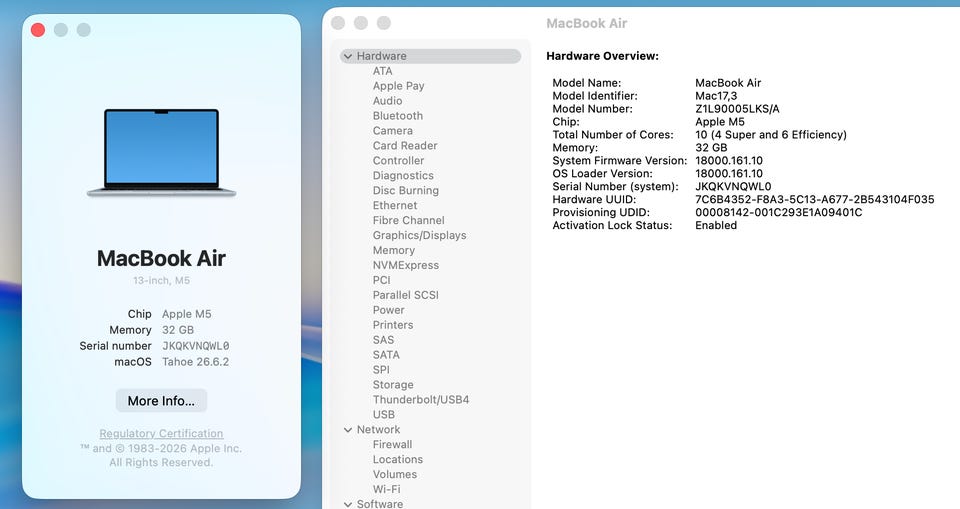The width and height of the screenshot is (960, 509).
Task: Select Network in the sidebar
Action: click(378, 429)
